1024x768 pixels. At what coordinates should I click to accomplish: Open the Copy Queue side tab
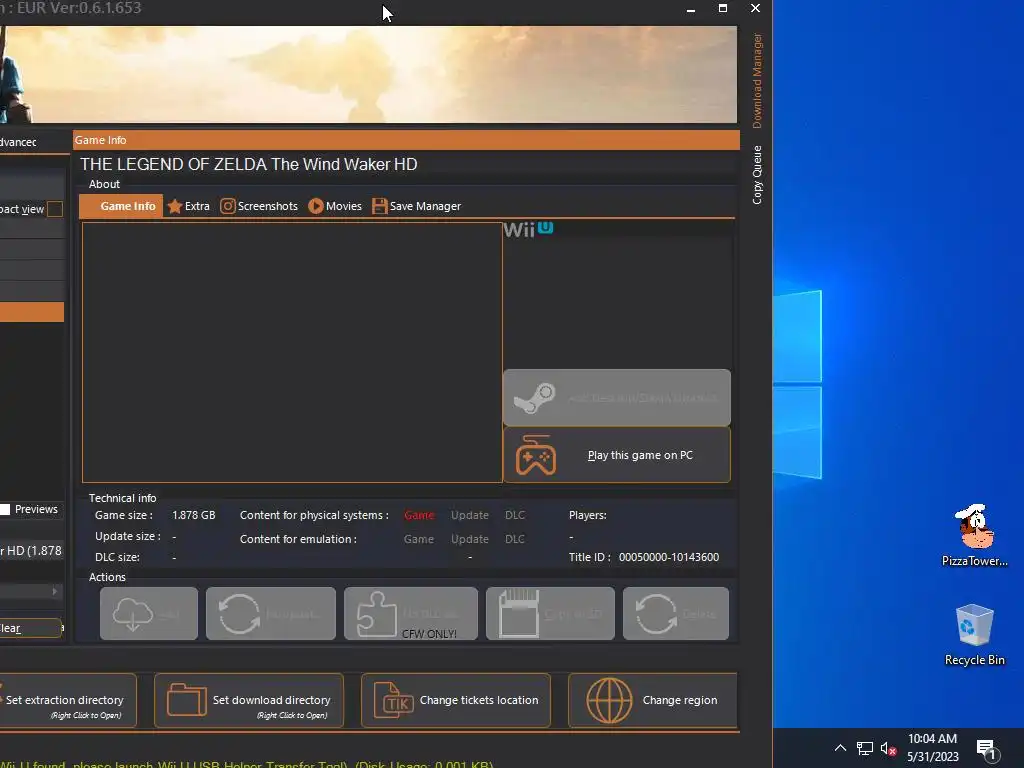758,175
